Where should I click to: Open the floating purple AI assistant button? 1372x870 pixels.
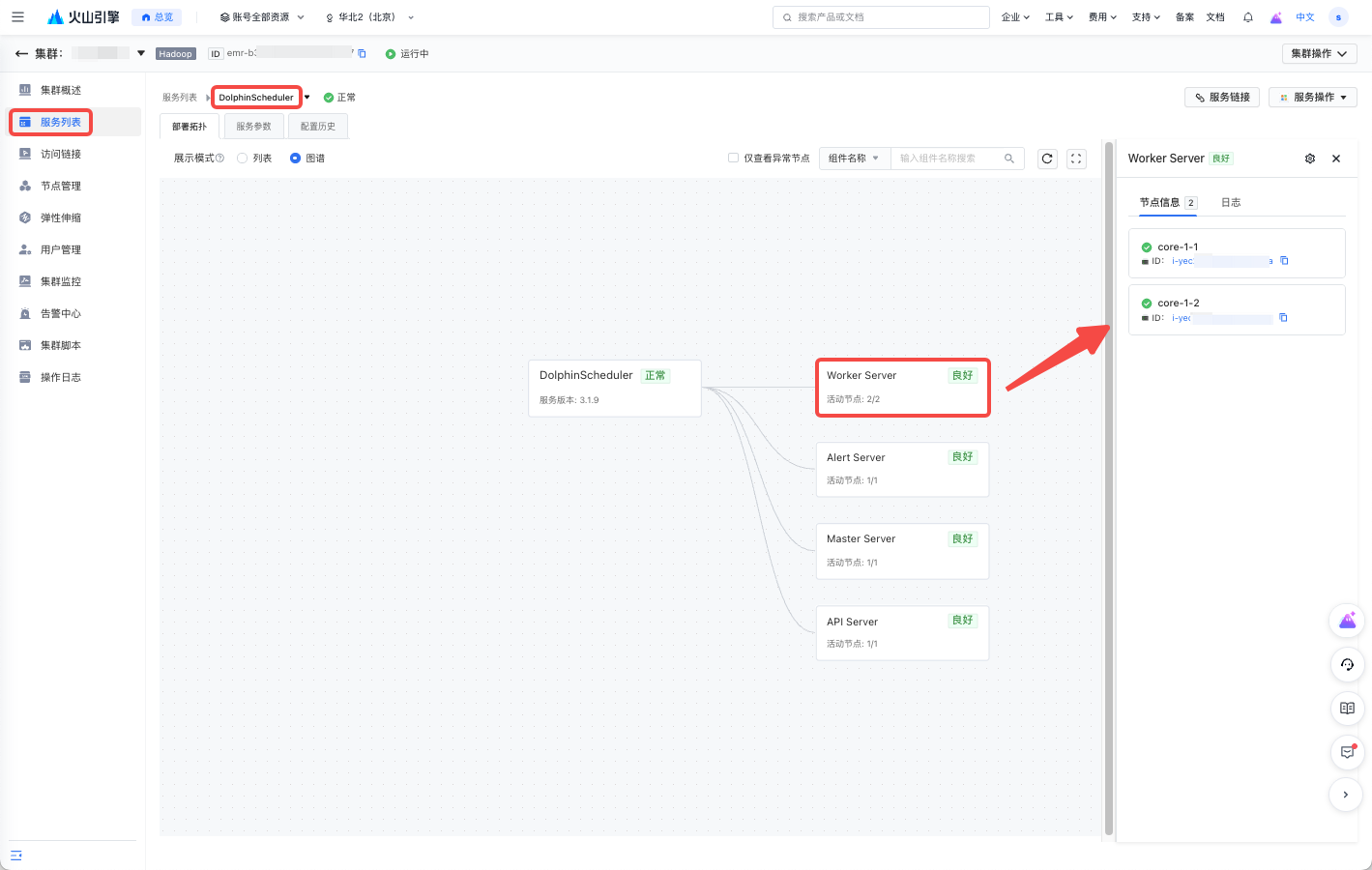point(1347,621)
